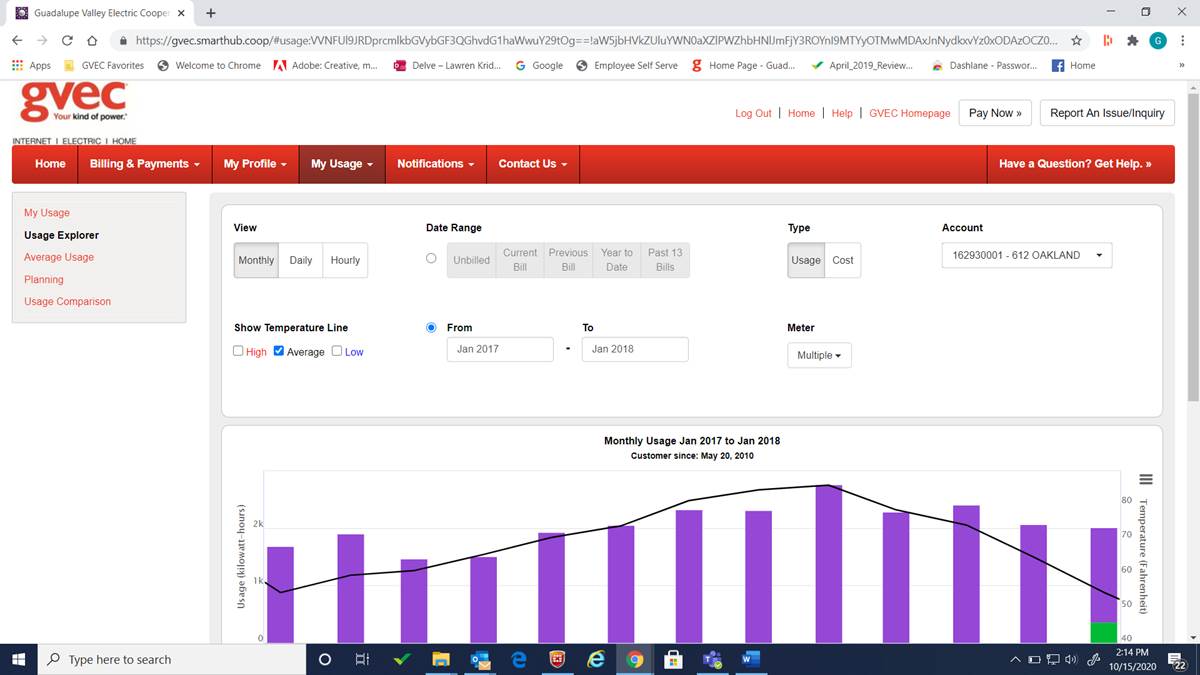Open Microsoft Teams from the taskbar
Screen dimensions: 1200x675
pyautogui.click(x=713, y=659)
